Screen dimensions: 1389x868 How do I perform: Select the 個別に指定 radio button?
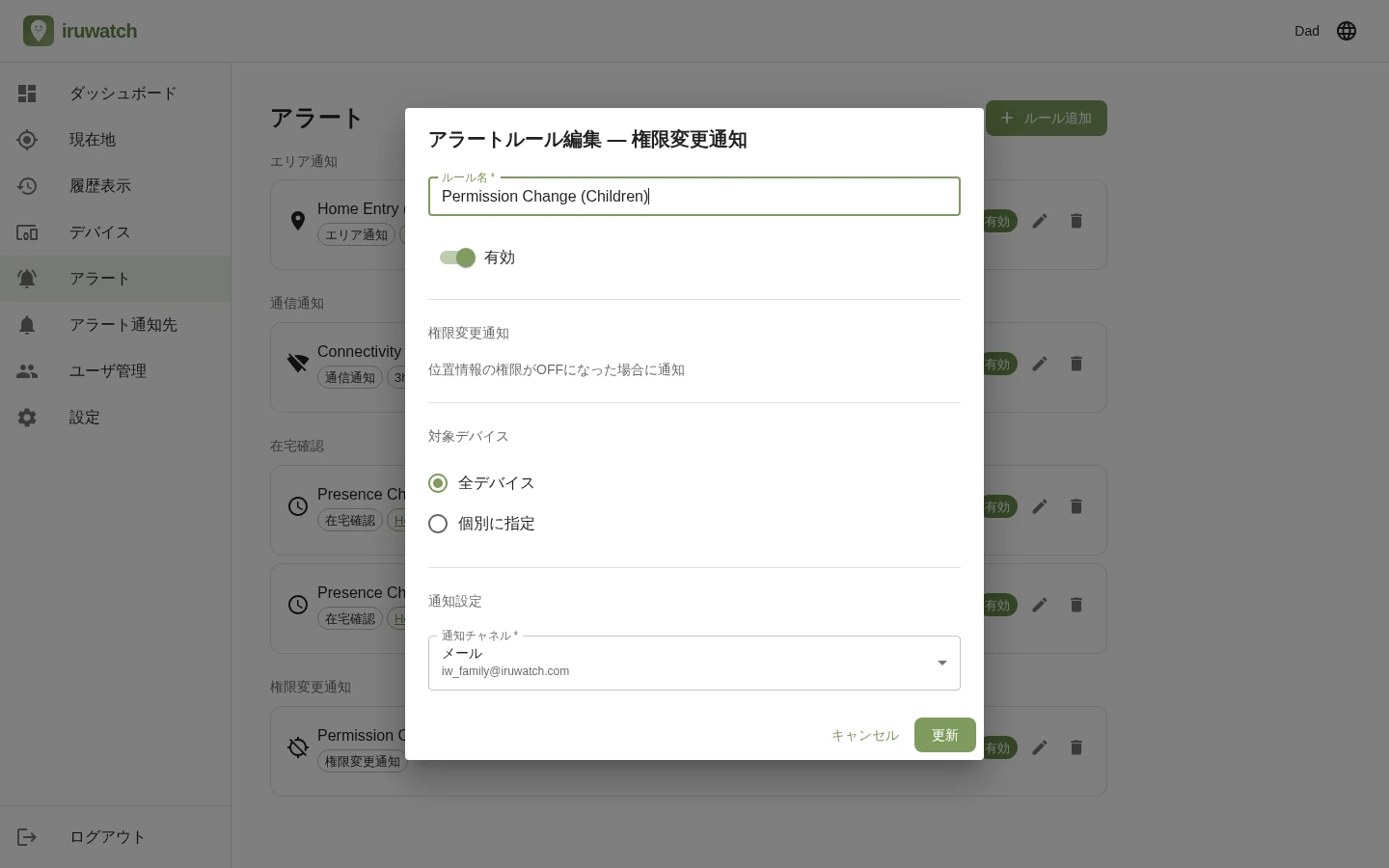point(438,524)
